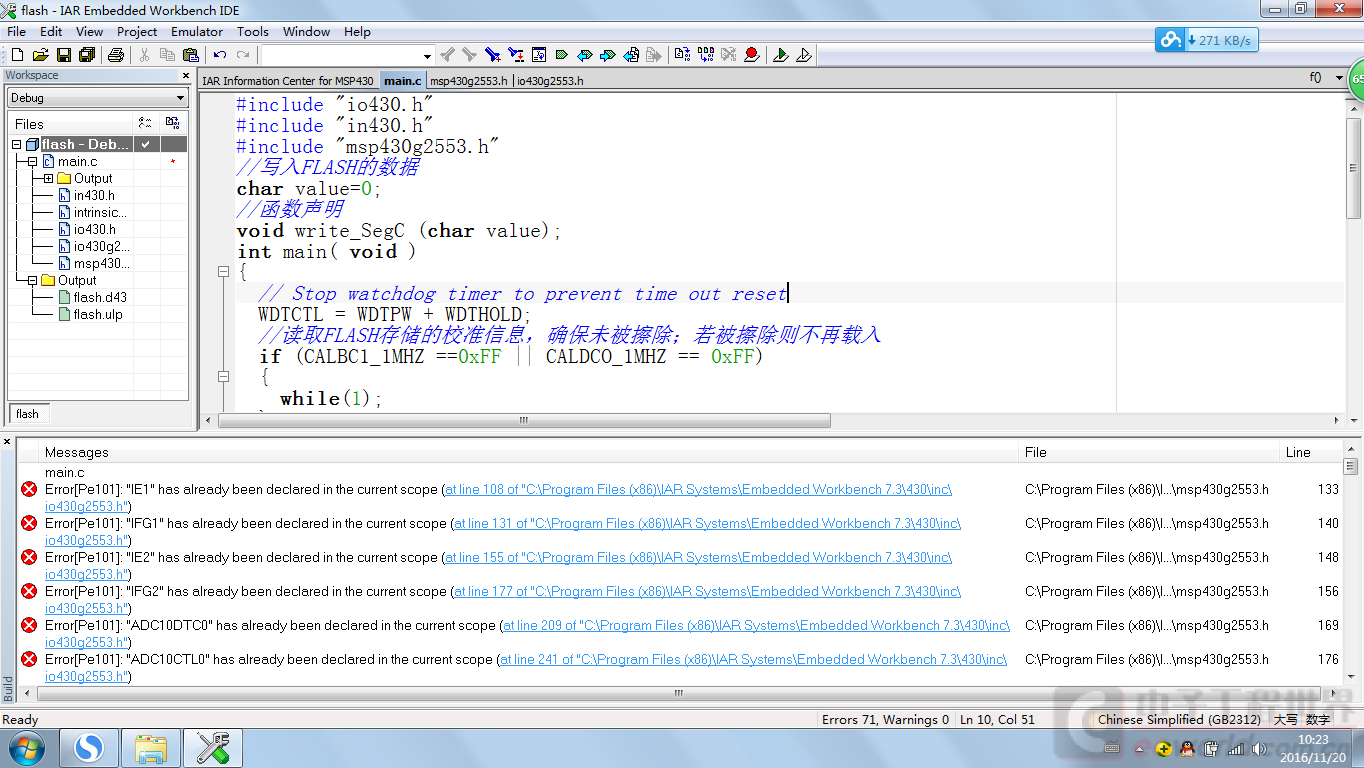Click the Download and Debug green arrow icon
Image resolution: width=1364 pixels, height=768 pixels.
click(780, 55)
